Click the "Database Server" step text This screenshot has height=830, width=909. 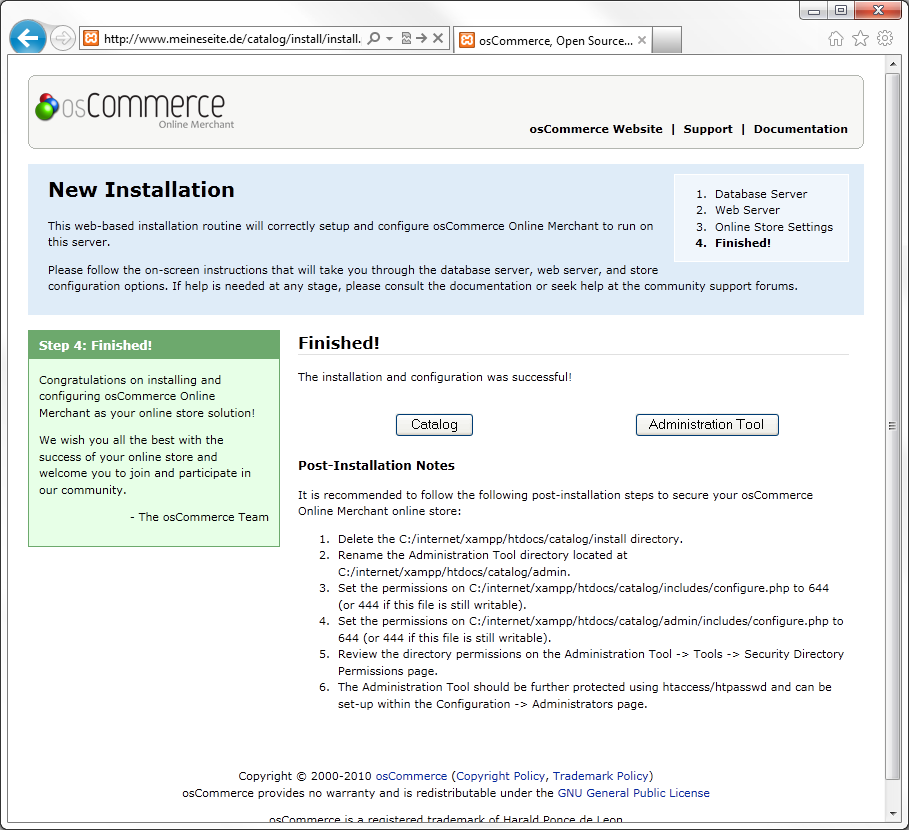(761, 194)
